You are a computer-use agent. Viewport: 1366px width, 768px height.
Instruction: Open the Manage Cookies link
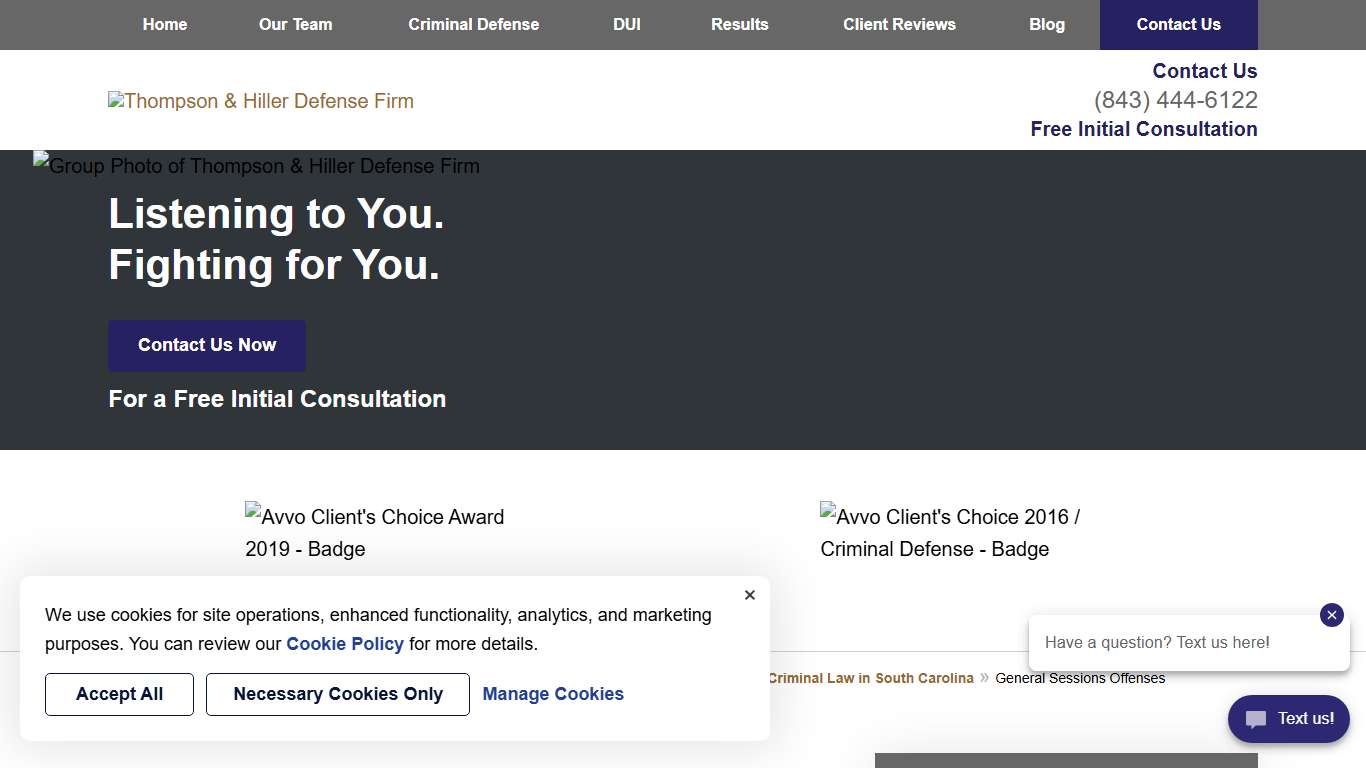click(553, 694)
